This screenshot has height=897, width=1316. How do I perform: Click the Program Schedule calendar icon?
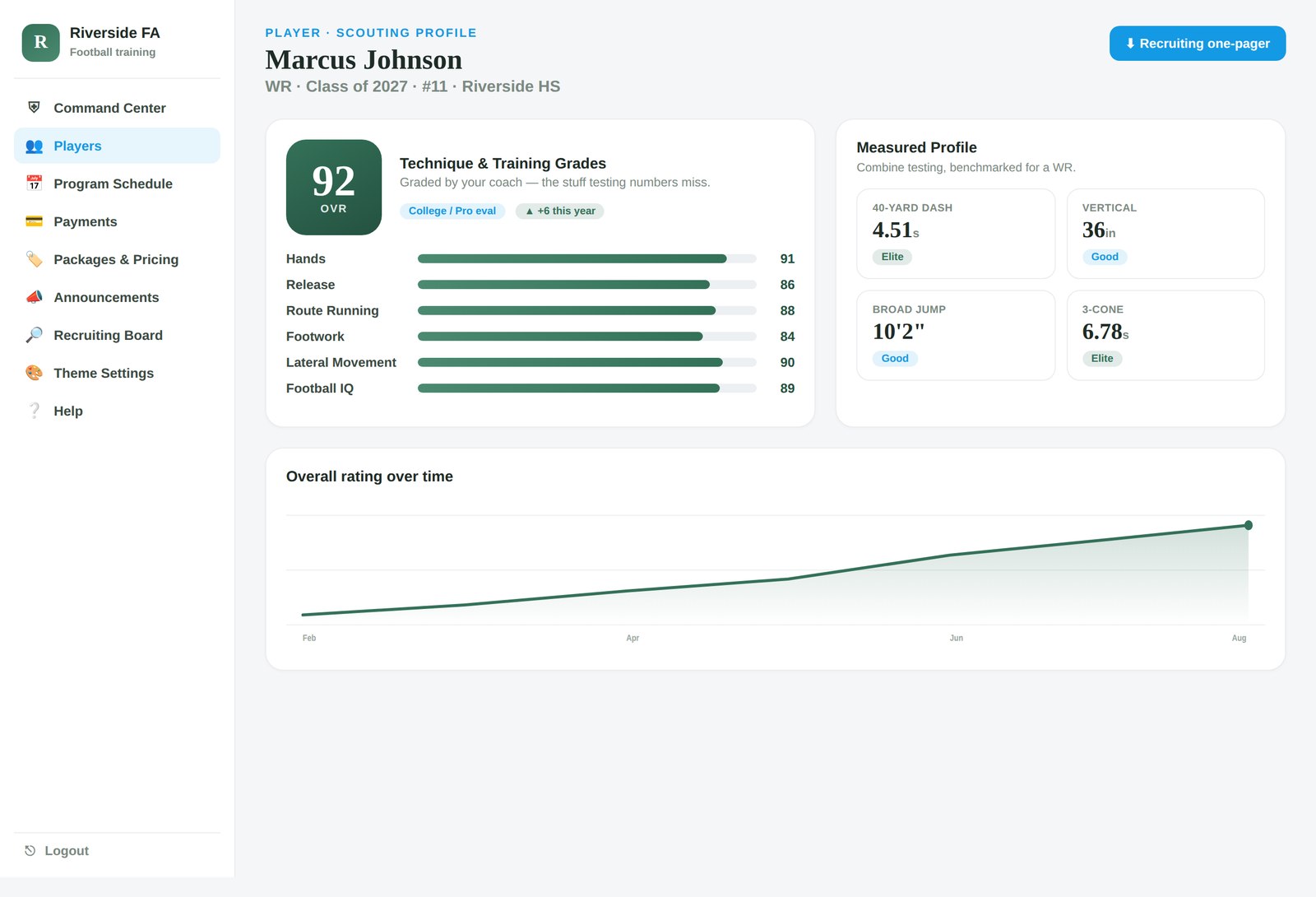[34, 184]
